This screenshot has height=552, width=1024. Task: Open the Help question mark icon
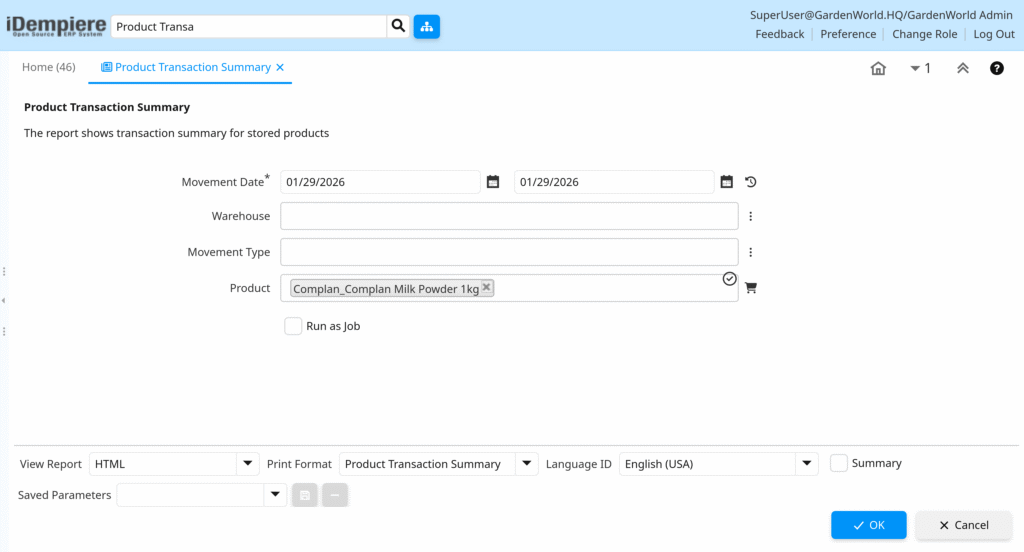point(997,68)
